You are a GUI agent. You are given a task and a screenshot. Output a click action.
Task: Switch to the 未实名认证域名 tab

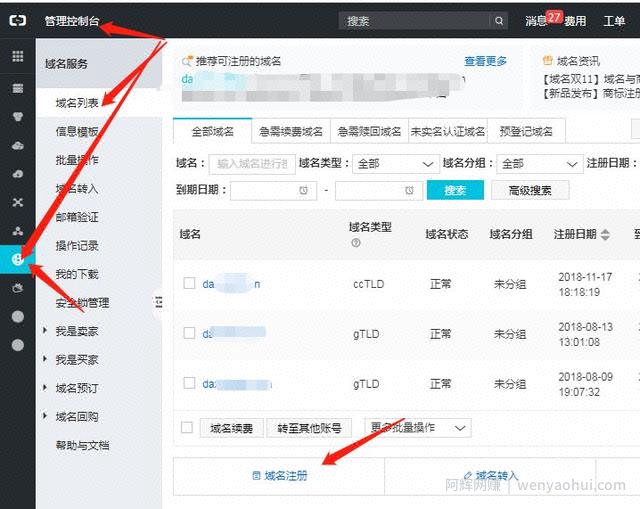(448, 131)
